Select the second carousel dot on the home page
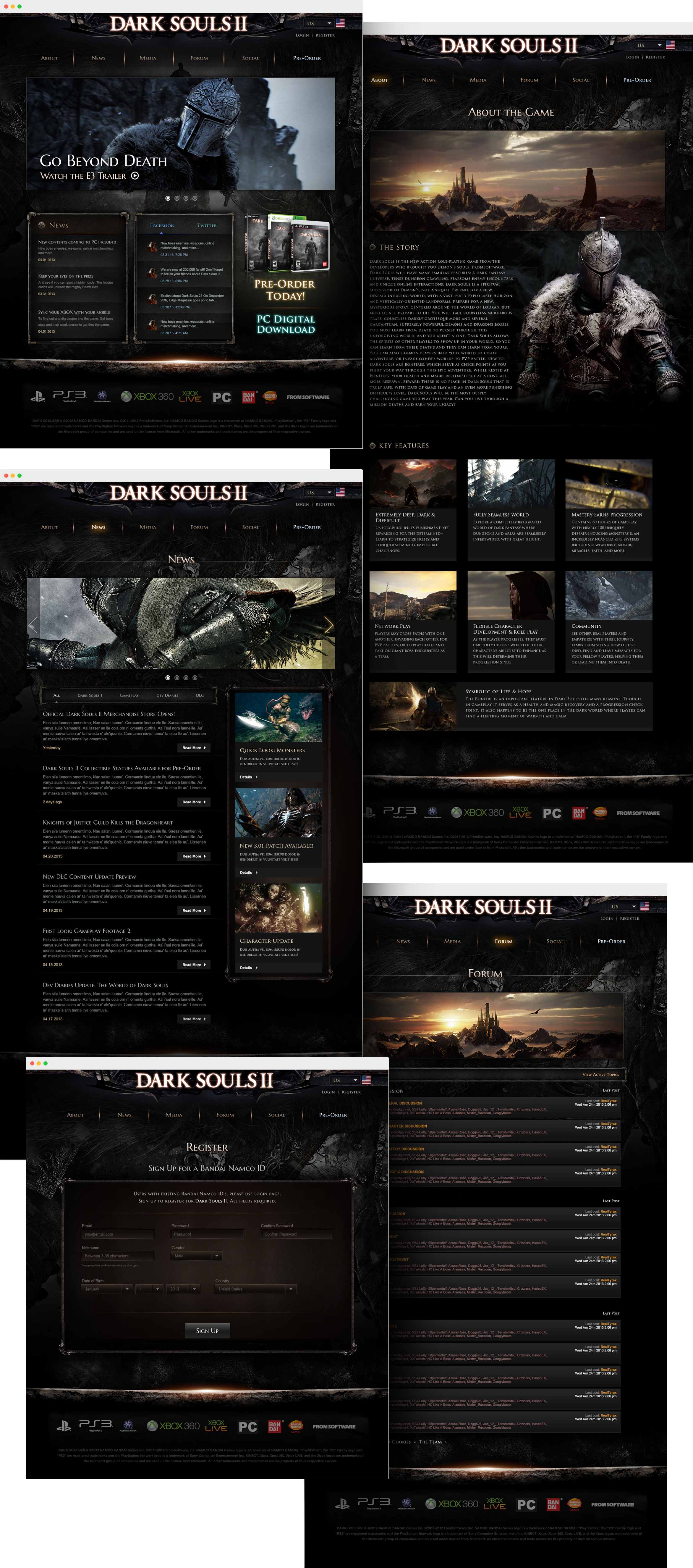Screen dimensions: 693x1568 (177, 198)
